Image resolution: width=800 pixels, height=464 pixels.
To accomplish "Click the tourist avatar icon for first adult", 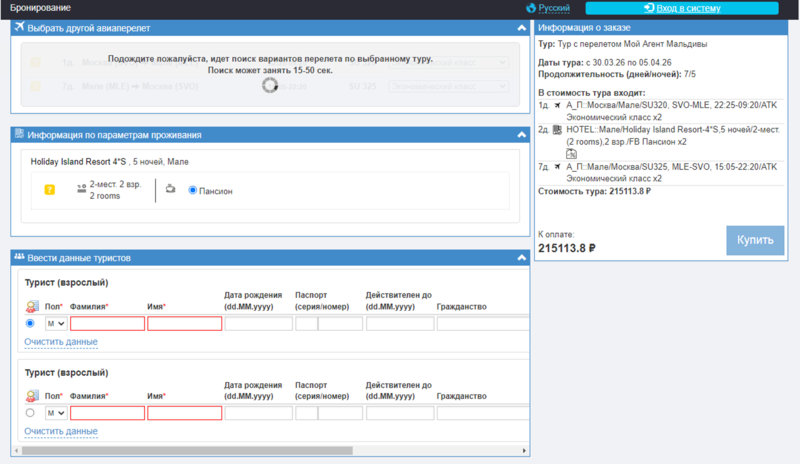I will tap(32, 307).
